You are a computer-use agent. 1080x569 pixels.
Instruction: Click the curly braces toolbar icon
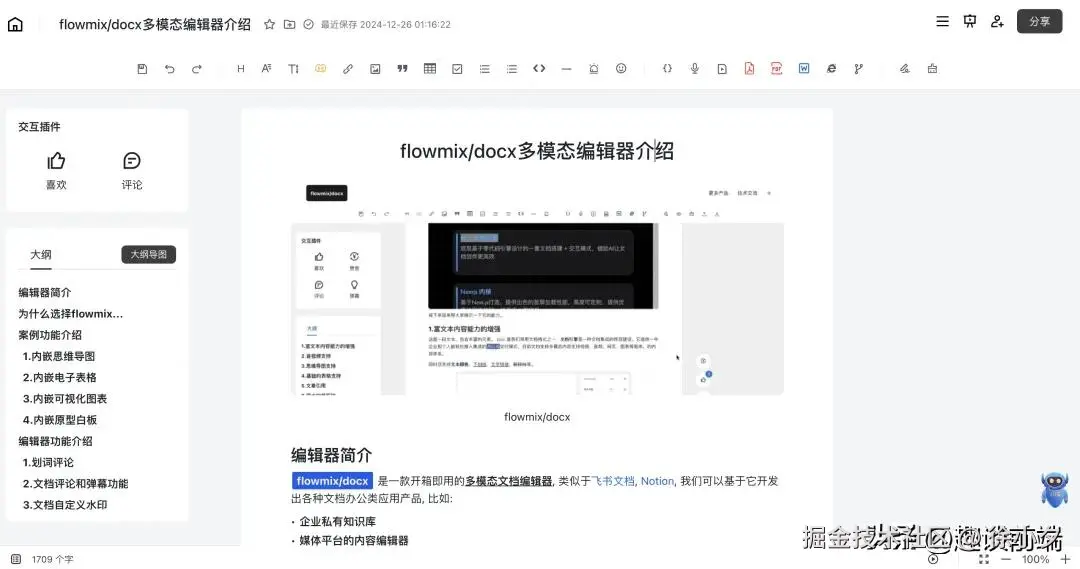(667, 69)
